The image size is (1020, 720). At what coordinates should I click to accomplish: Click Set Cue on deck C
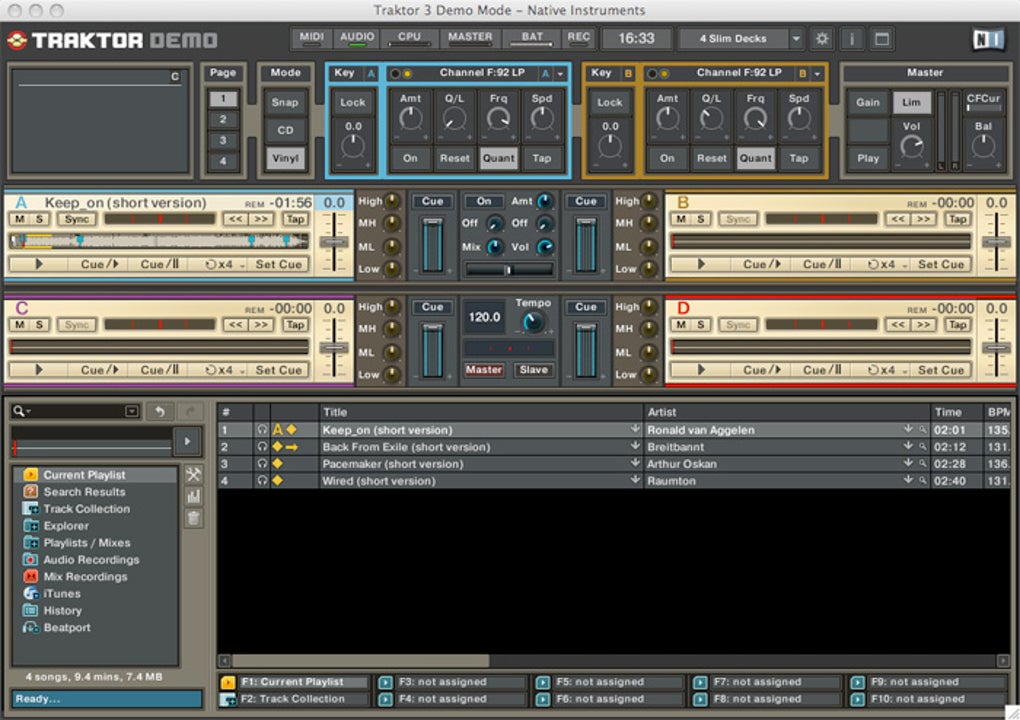pyautogui.click(x=278, y=370)
